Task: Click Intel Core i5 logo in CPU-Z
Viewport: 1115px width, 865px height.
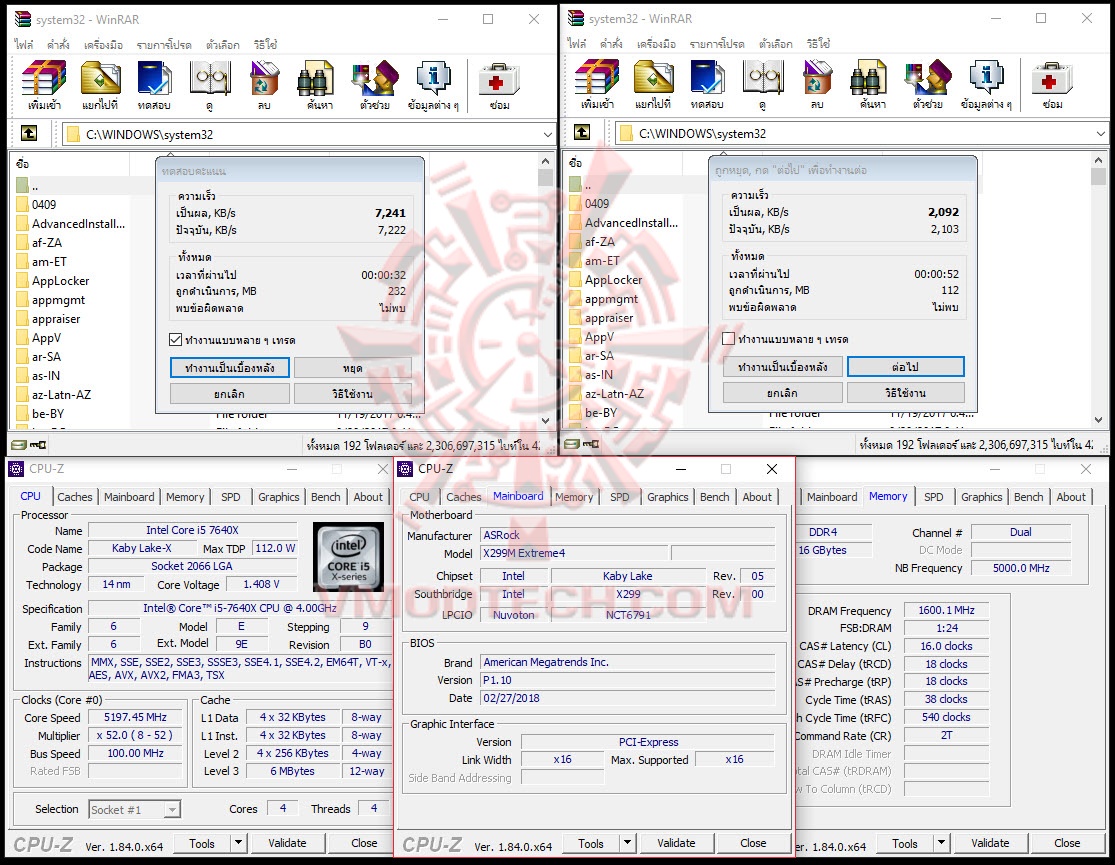Action: click(348, 557)
